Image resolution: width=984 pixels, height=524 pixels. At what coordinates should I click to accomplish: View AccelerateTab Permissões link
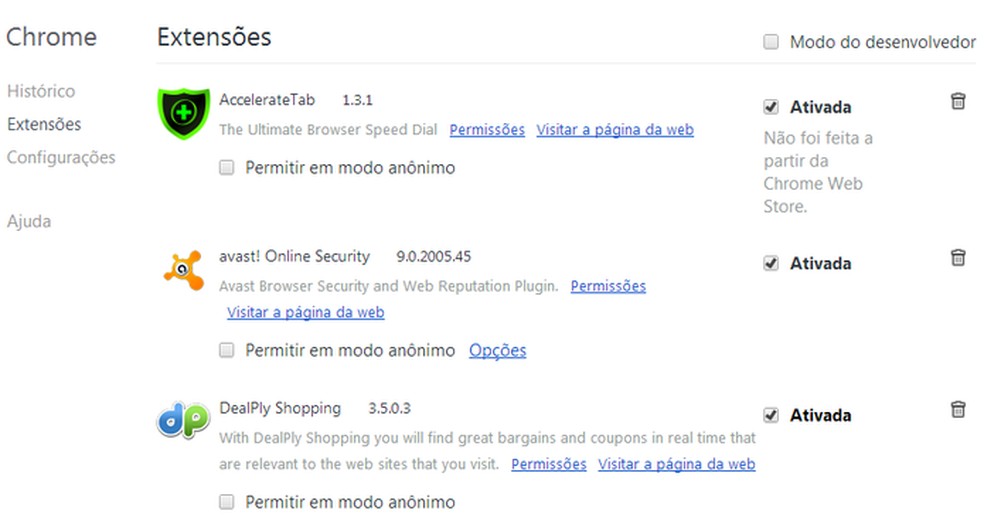[x=487, y=130]
